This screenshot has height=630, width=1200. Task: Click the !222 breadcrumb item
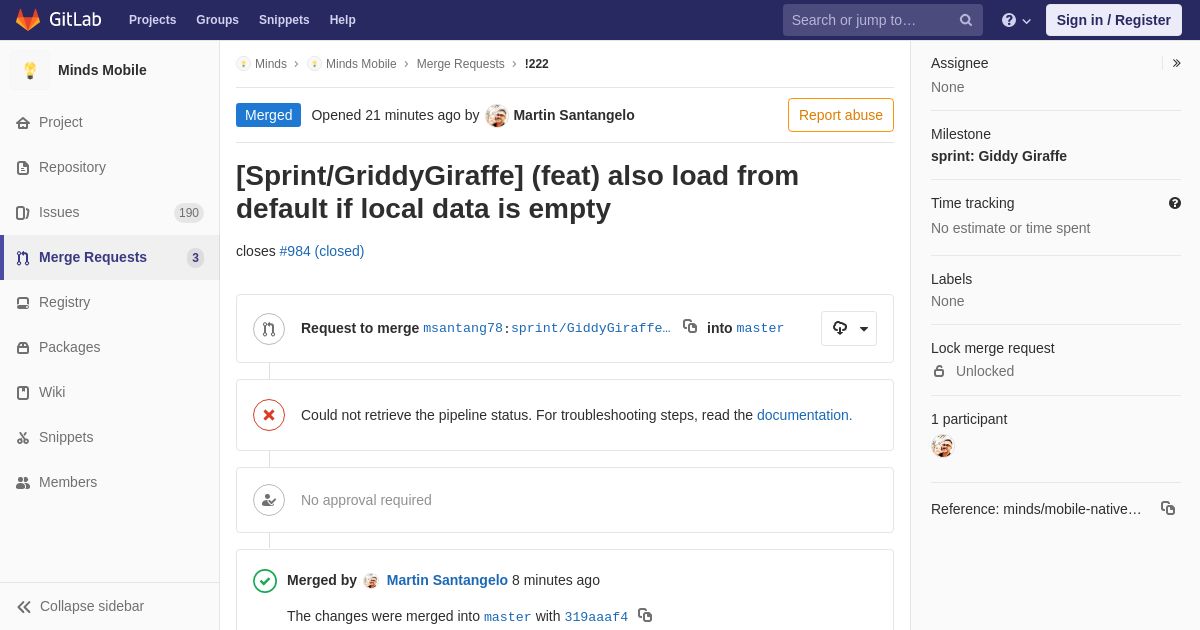coord(537,64)
